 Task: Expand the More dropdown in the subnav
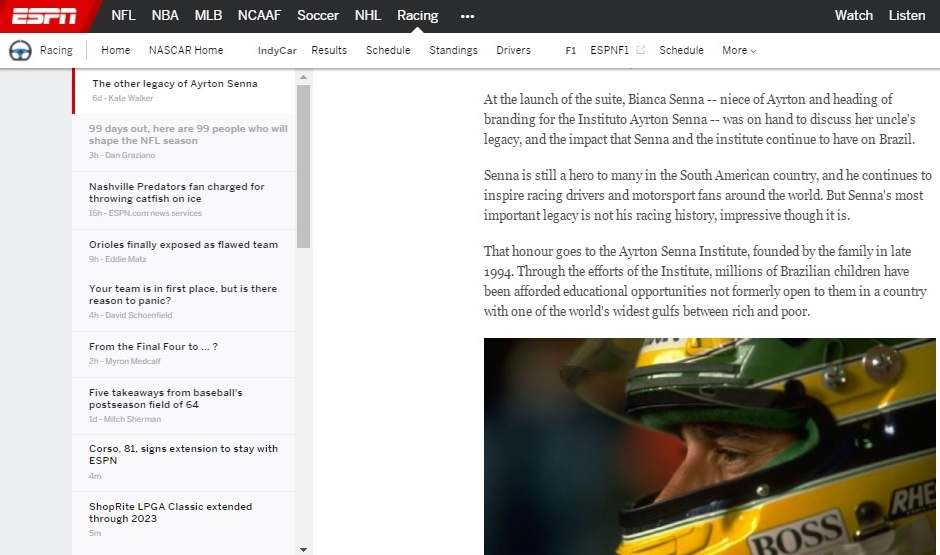tap(739, 50)
